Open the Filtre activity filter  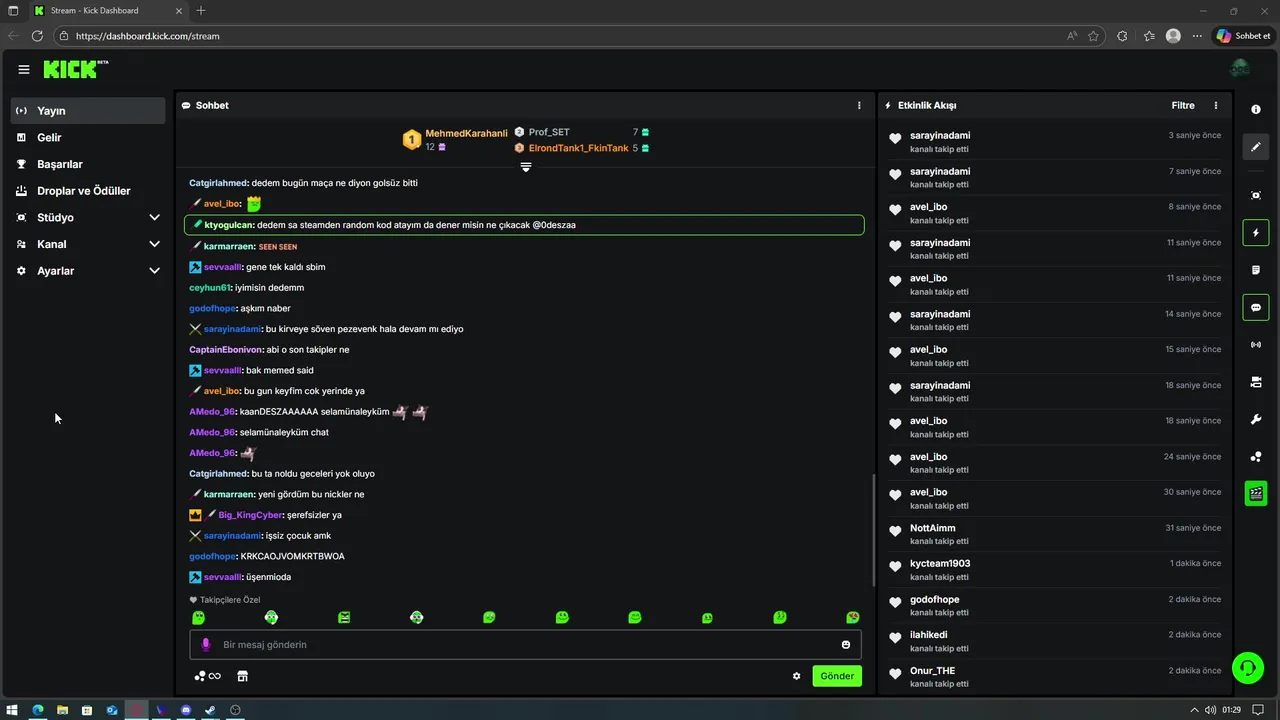[x=1183, y=105]
